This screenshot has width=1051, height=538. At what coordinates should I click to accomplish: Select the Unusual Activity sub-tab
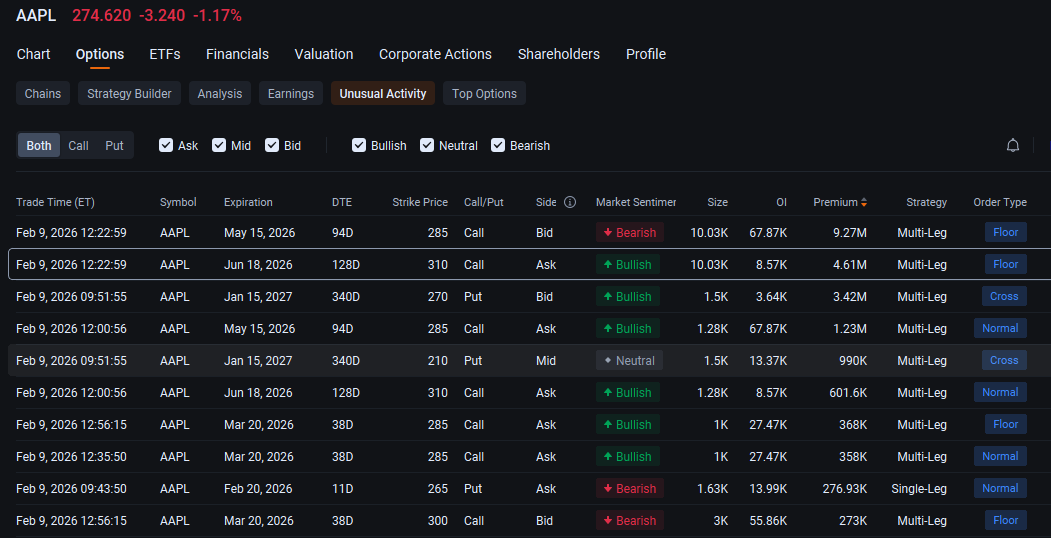click(383, 94)
